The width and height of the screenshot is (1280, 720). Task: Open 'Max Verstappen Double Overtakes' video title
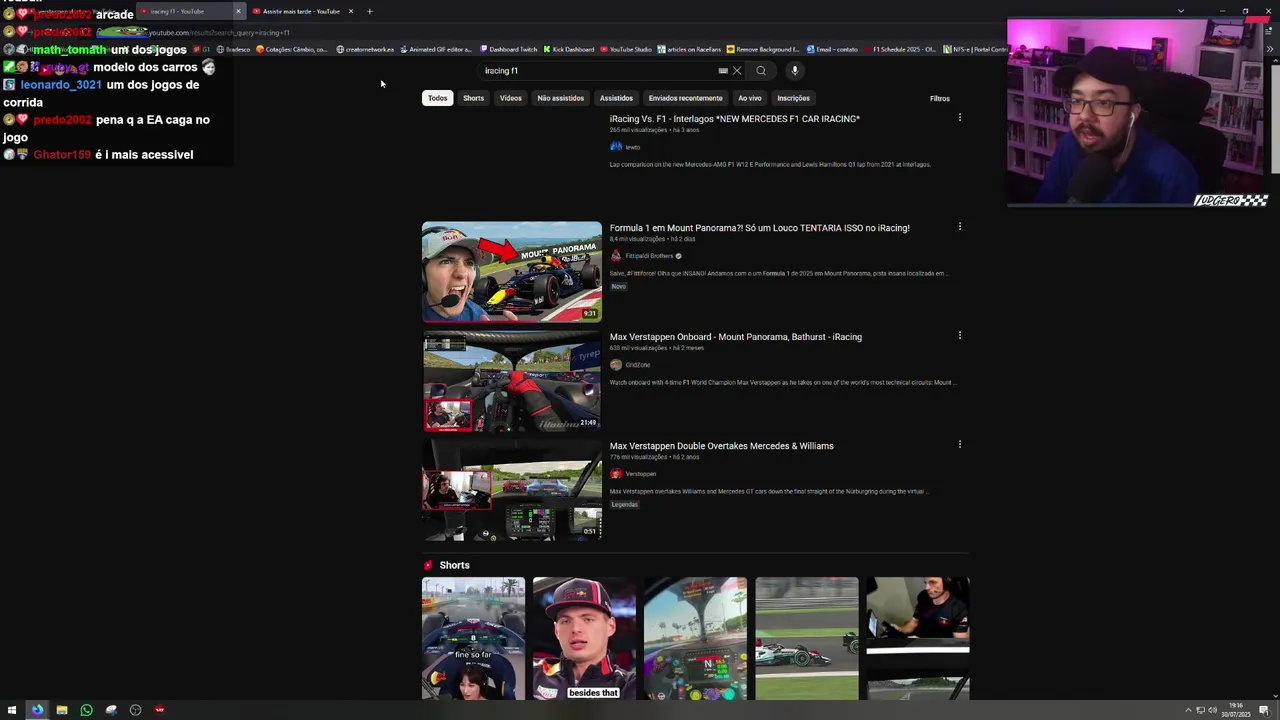722,446
